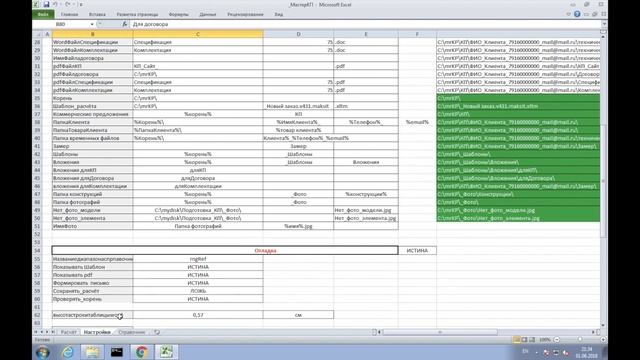Click the zoom in plus button
Image resolution: width=640 pixels, height=360 pixels.
pos(603,340)
